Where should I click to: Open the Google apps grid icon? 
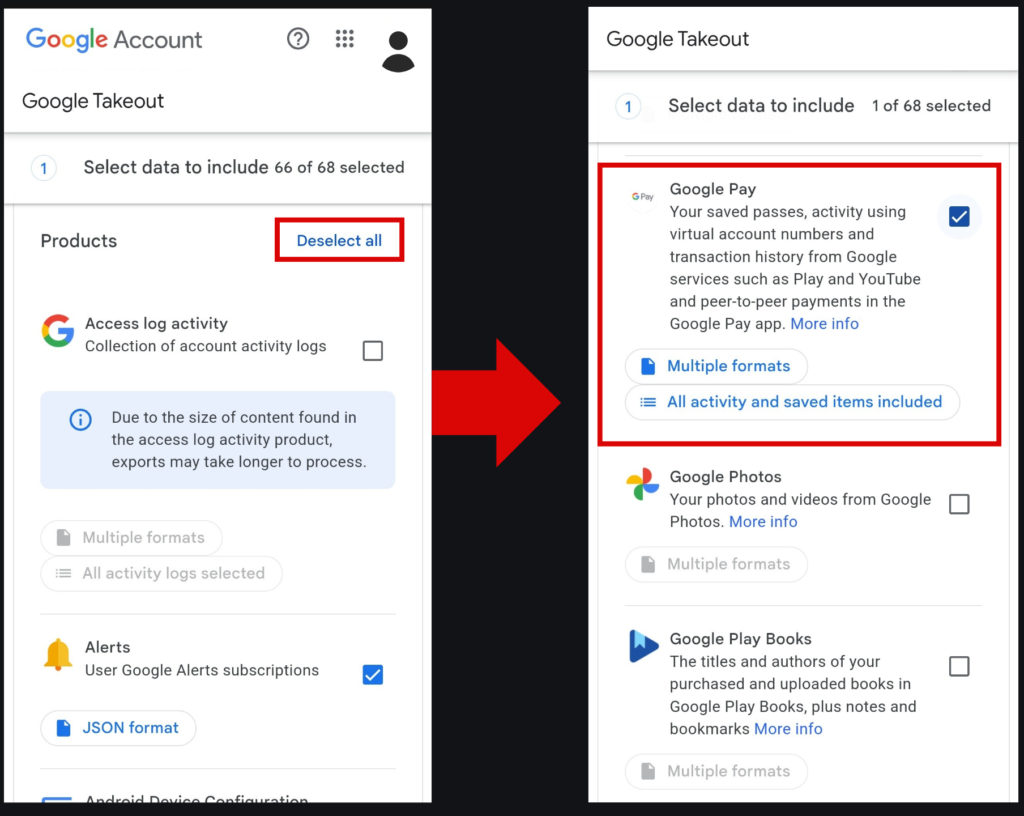pyautogui.click(x=345, y=39)
